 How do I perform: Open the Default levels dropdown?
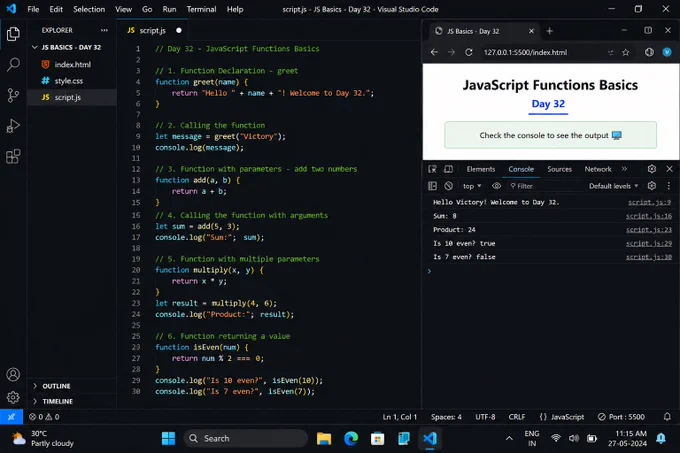(x=614, y=186)
